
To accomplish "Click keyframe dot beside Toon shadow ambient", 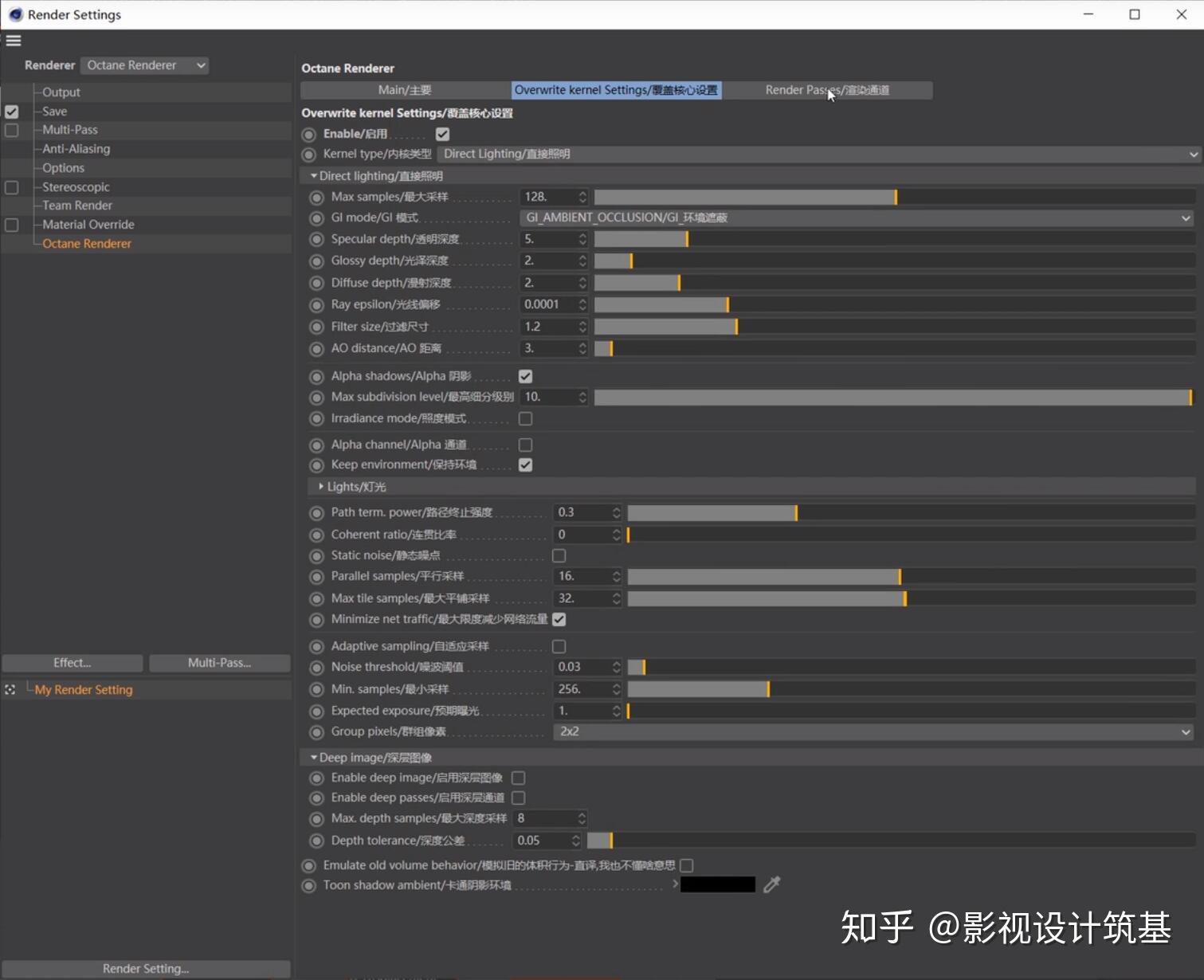I will point(309,886).
